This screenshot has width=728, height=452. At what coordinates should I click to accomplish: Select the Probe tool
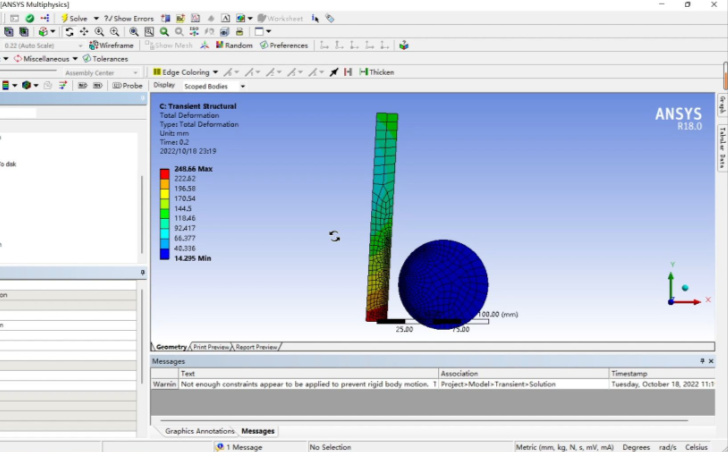[126, 85]
